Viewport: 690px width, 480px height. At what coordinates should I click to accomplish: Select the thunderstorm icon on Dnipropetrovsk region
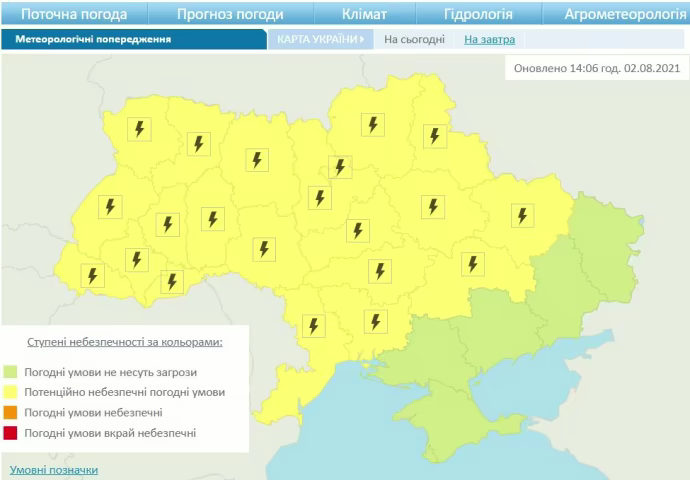coord(472,264)
